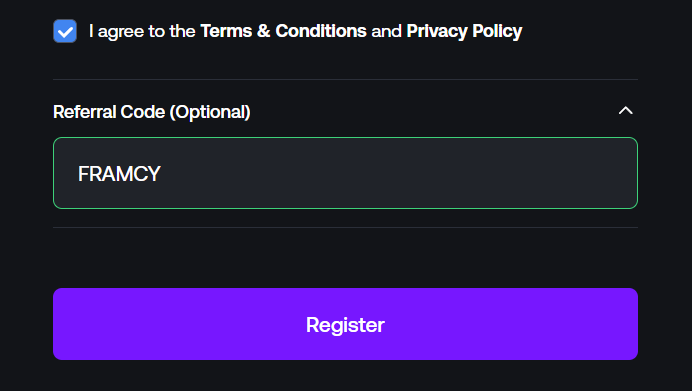Click the "Referral Code" heading text
Image resolution: width=692 pixels, height=391 pixels.
pos(109,112)
